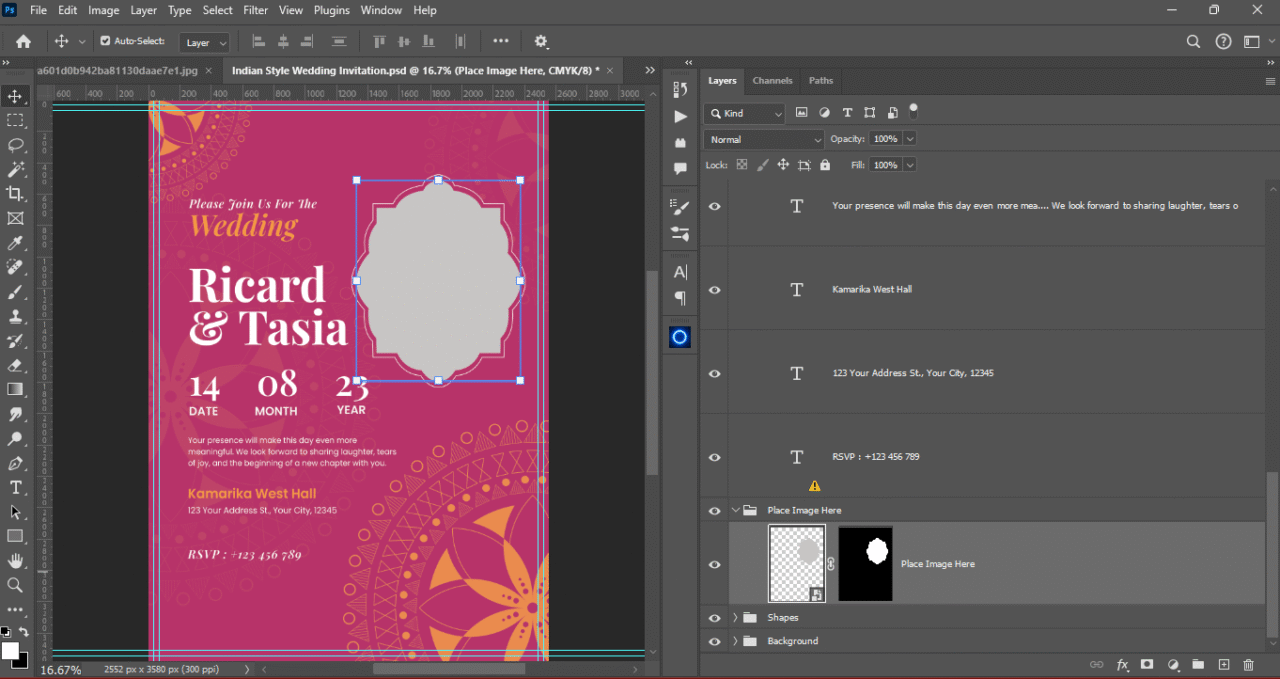1280x679 pixels.
Task: Switch to the Channels tab
Action: [x=772, y=81]
